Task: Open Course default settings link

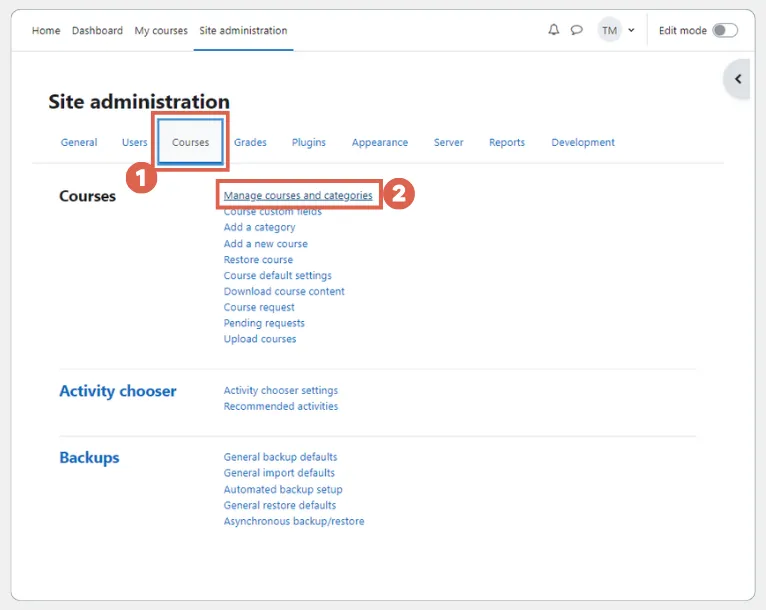Action: click(277, 275)
